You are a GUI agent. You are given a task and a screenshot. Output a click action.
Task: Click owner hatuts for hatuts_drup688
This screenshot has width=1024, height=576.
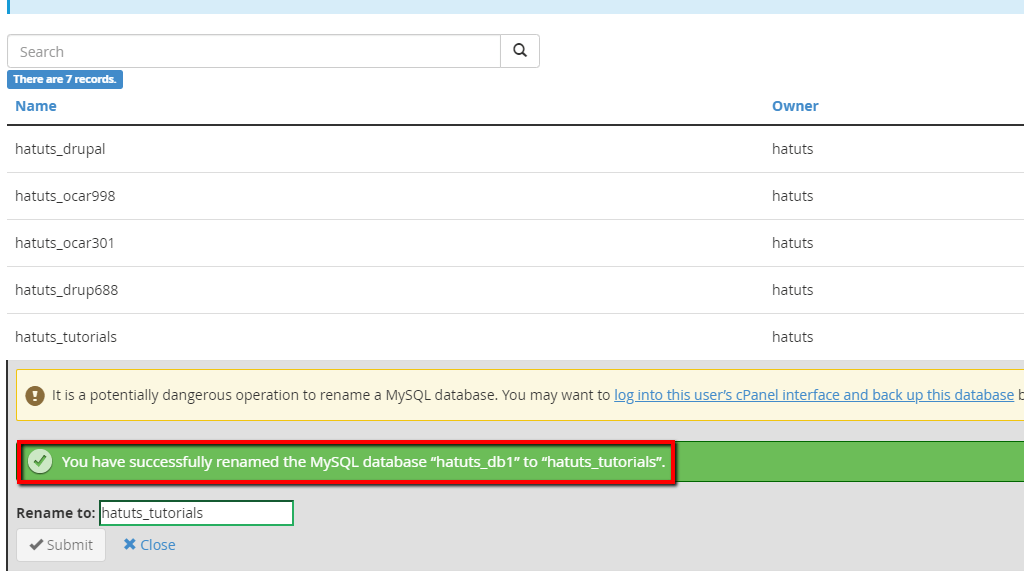792,290
